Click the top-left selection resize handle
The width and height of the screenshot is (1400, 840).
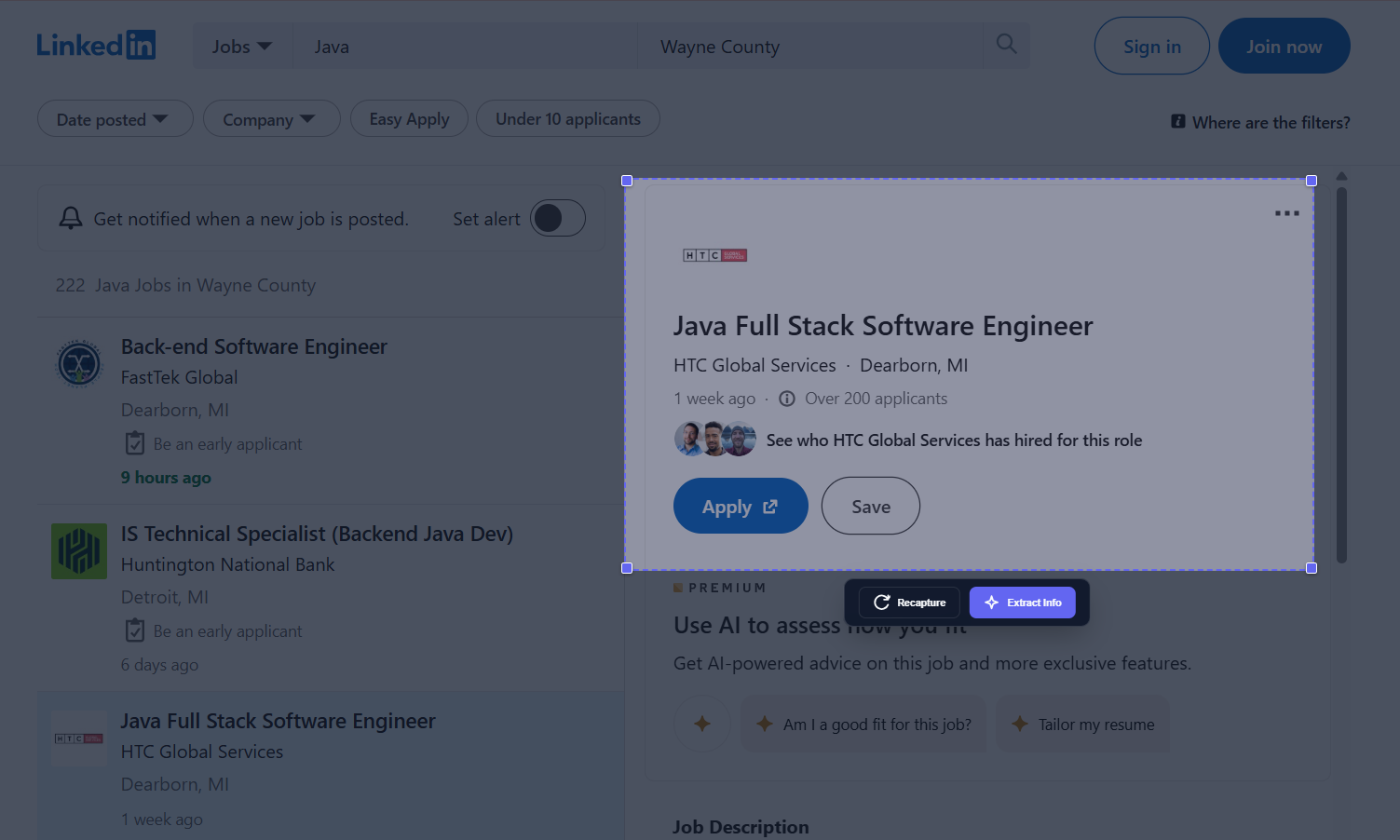click(x=627, y=181)
